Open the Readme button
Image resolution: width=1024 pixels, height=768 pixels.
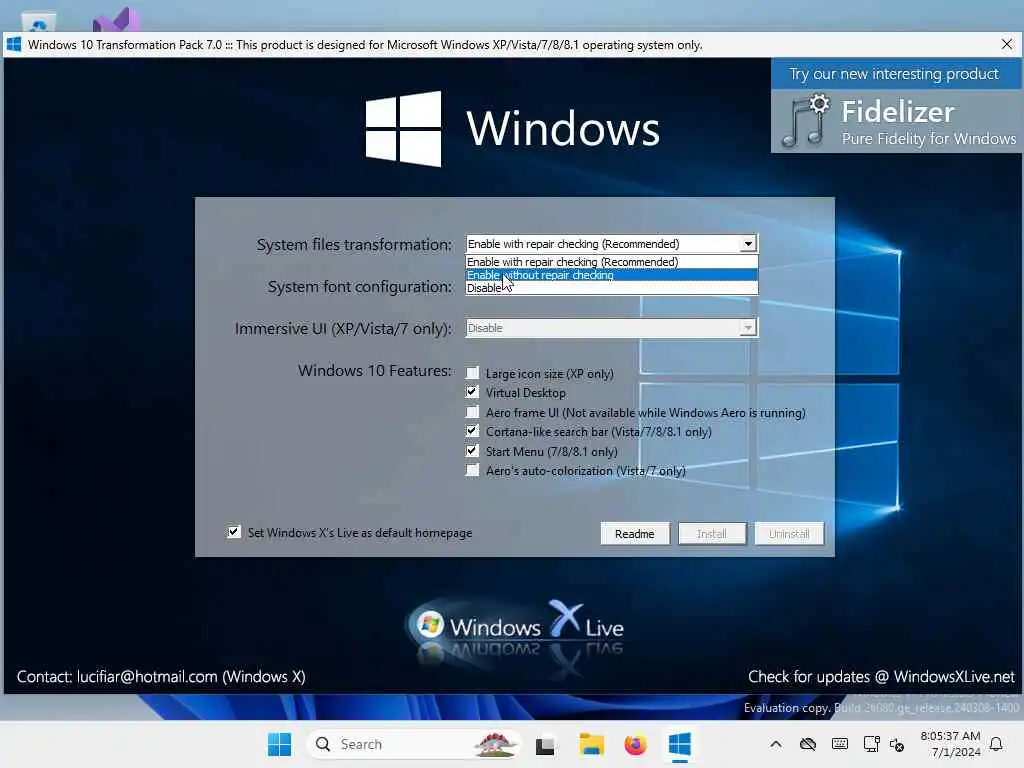click(x=635, y=534)
